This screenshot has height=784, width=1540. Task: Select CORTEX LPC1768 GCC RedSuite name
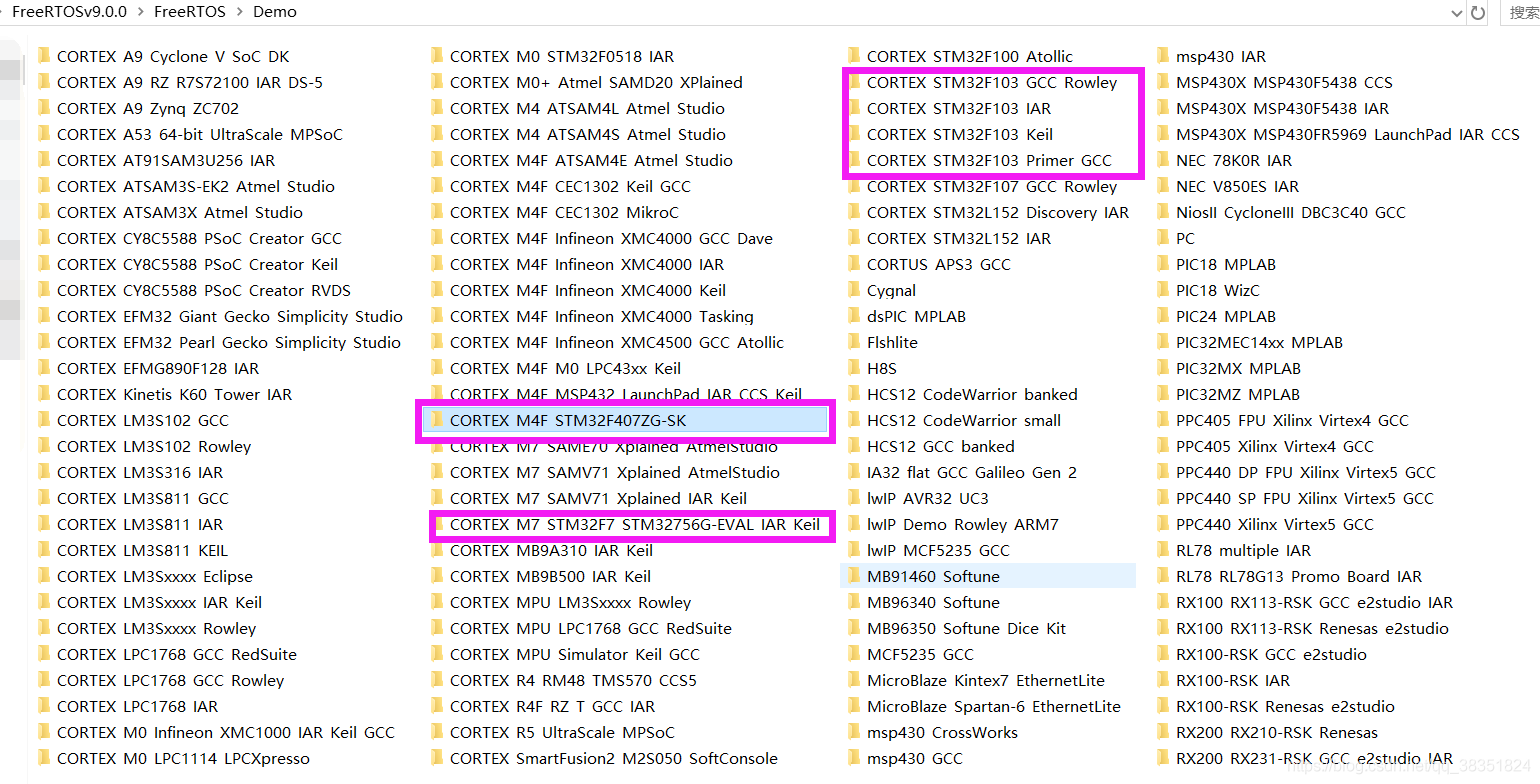(x=177, y=654)
